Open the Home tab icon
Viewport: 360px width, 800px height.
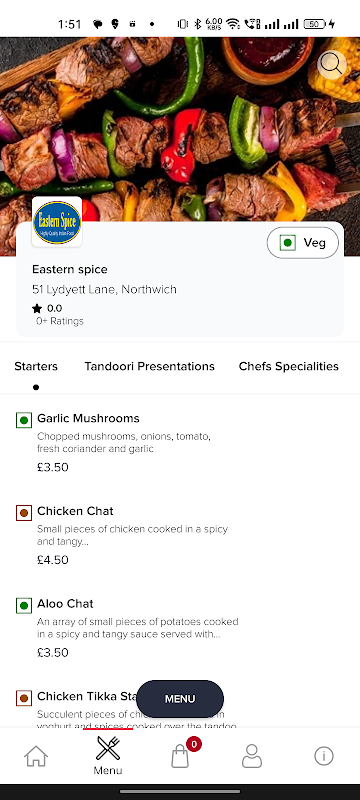(36, 756)
